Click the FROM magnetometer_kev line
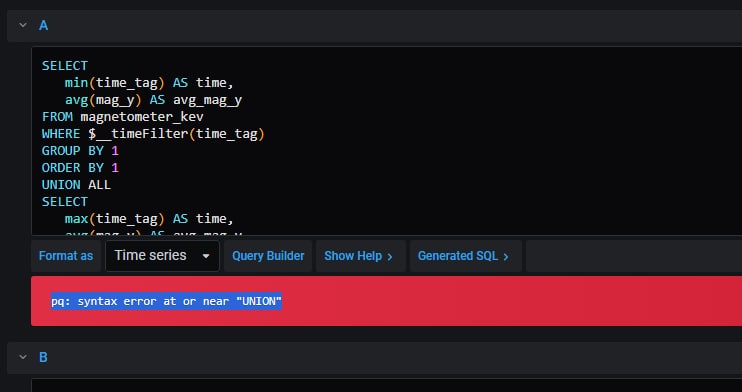The image size is (742, 392). tap(123, 116)
